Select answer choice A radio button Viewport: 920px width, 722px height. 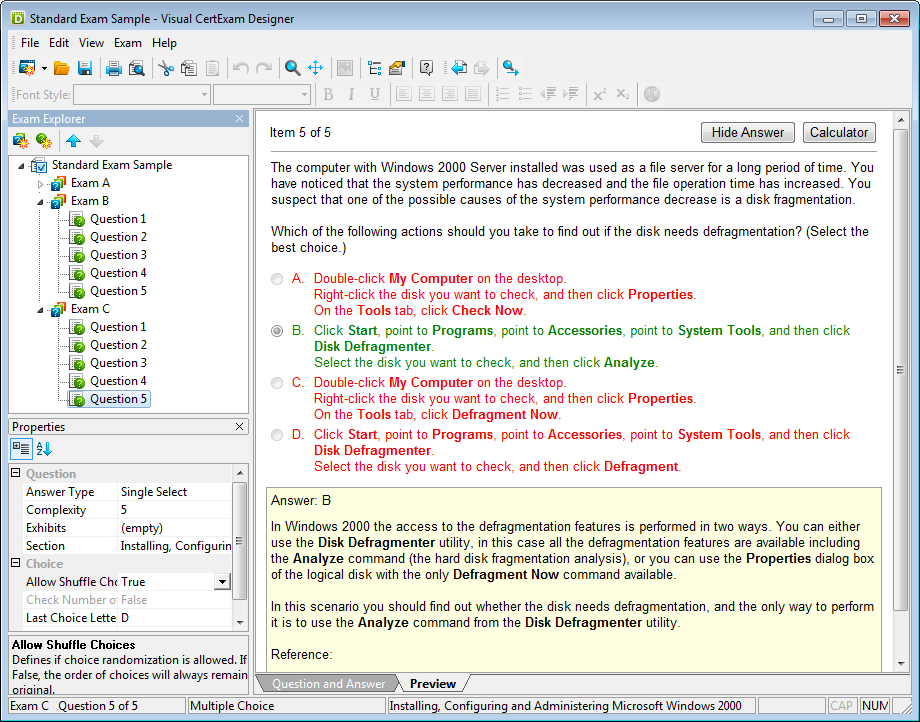[277, 279]
